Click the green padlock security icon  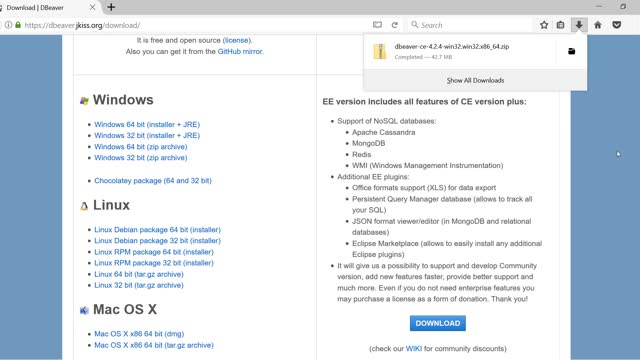(18, 25)
